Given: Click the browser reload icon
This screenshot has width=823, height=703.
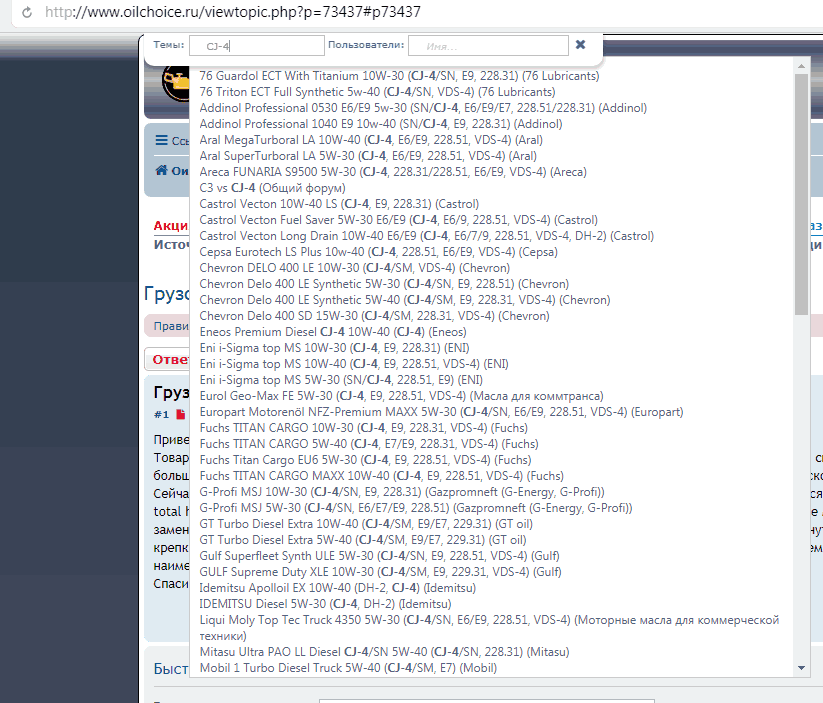Looking at the screenshot, I should coord(27,12).
